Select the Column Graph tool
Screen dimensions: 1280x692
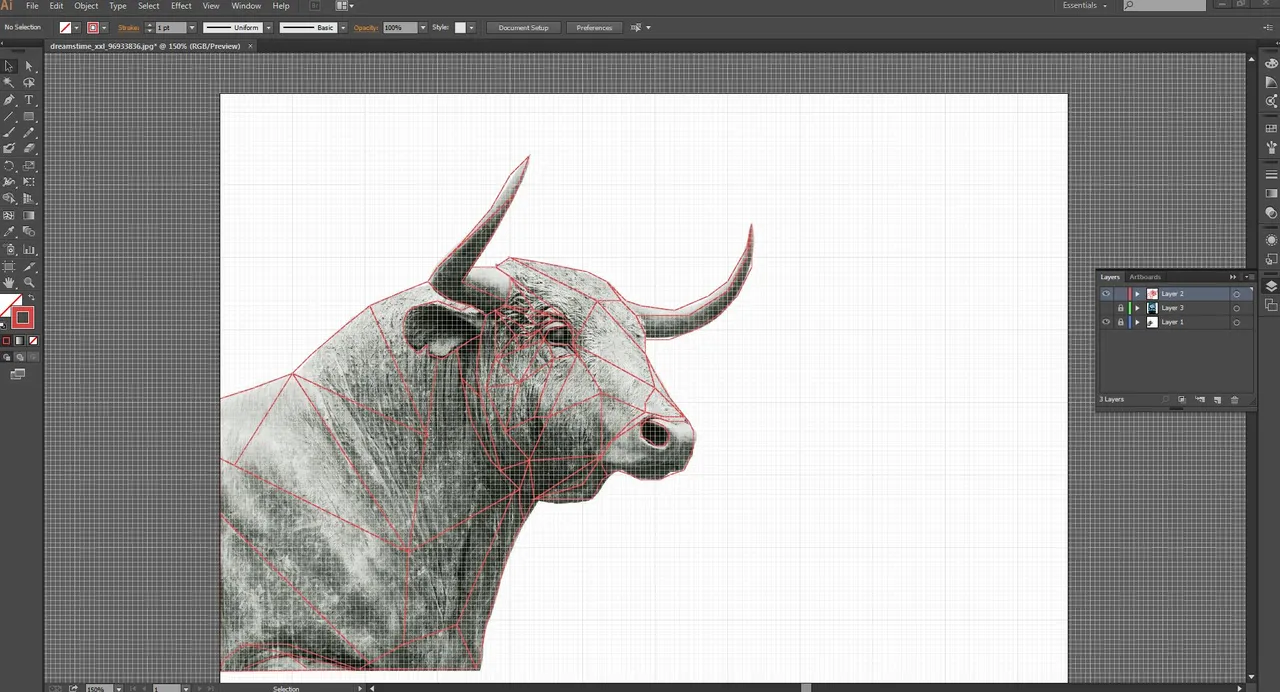pyautogui.click(x=29, y=250)
